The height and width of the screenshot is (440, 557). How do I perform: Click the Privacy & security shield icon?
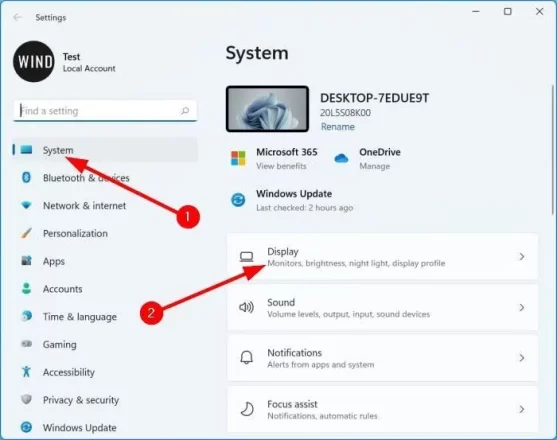26,400
